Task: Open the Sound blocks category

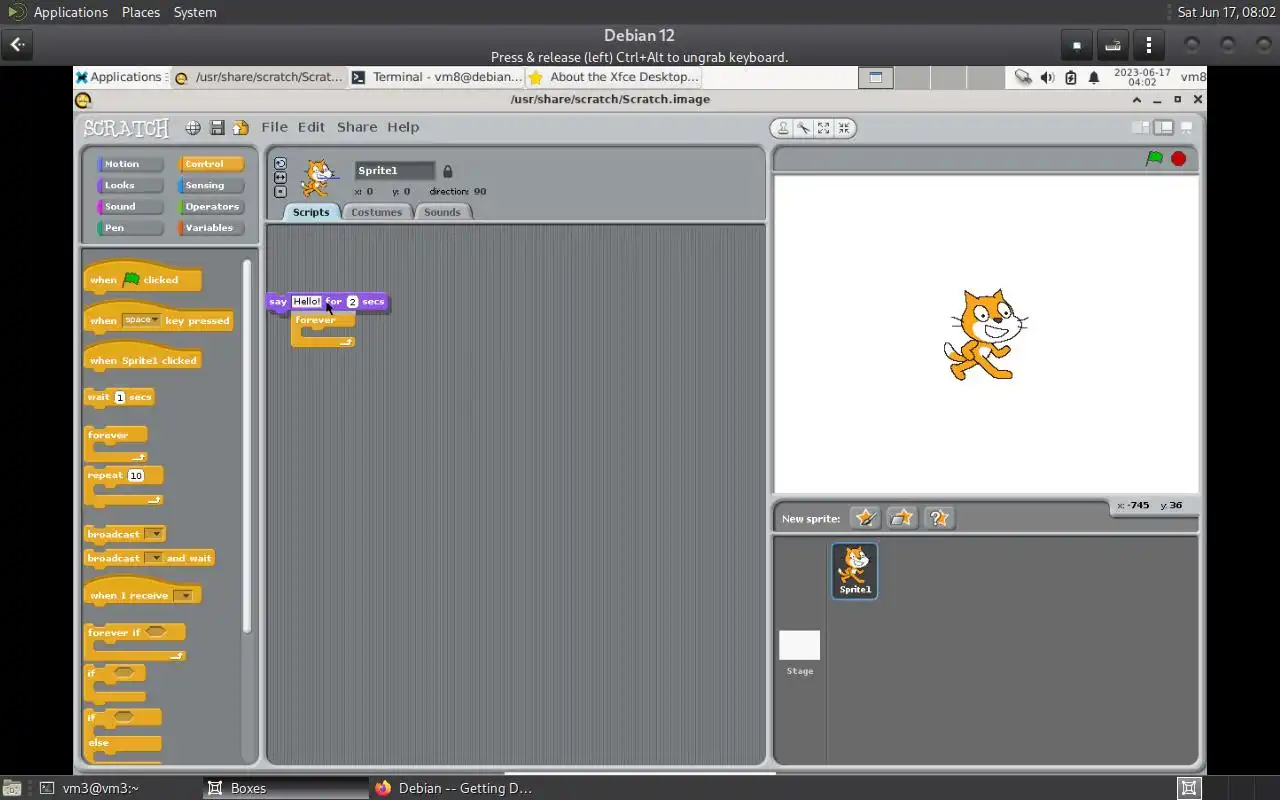Action: [129, 207]
